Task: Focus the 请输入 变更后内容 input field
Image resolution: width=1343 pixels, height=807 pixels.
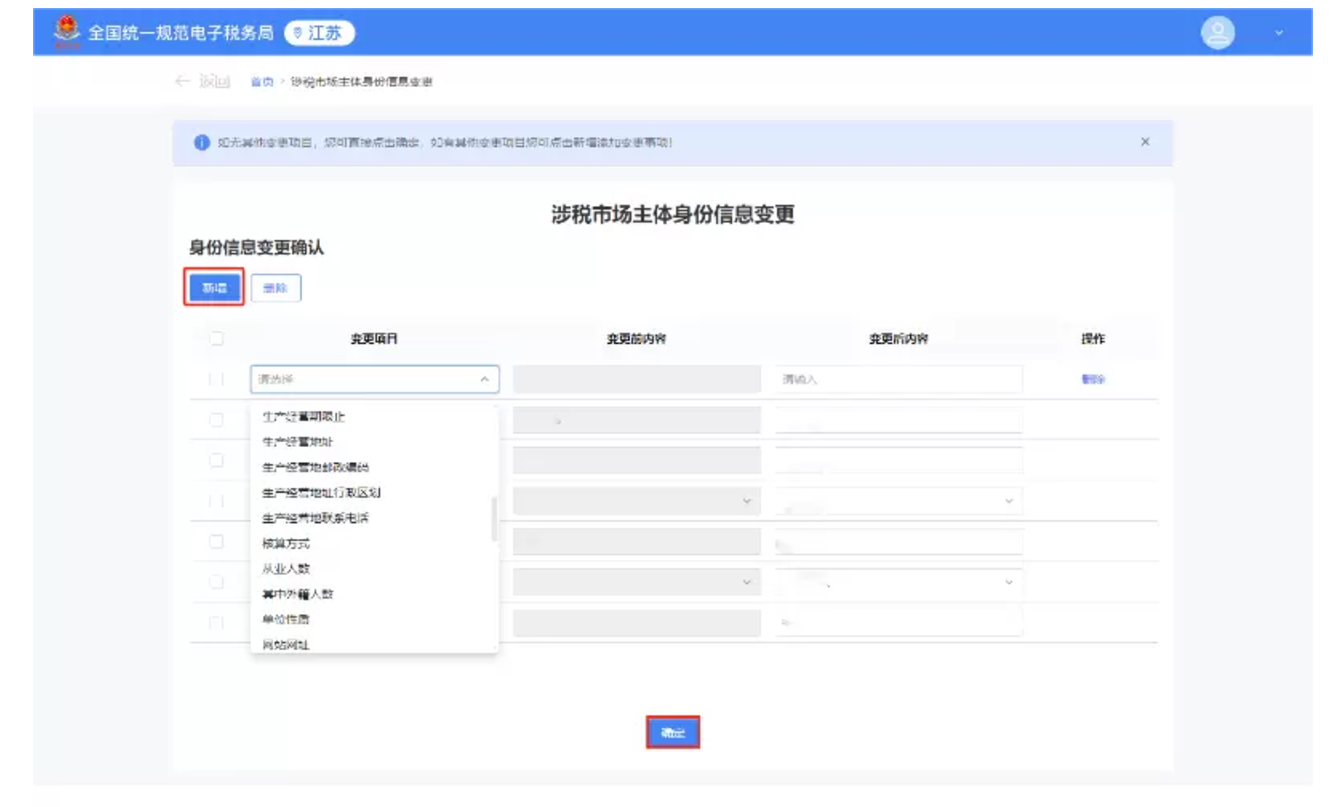Action: pyautogui.click(x=898, y=380)
